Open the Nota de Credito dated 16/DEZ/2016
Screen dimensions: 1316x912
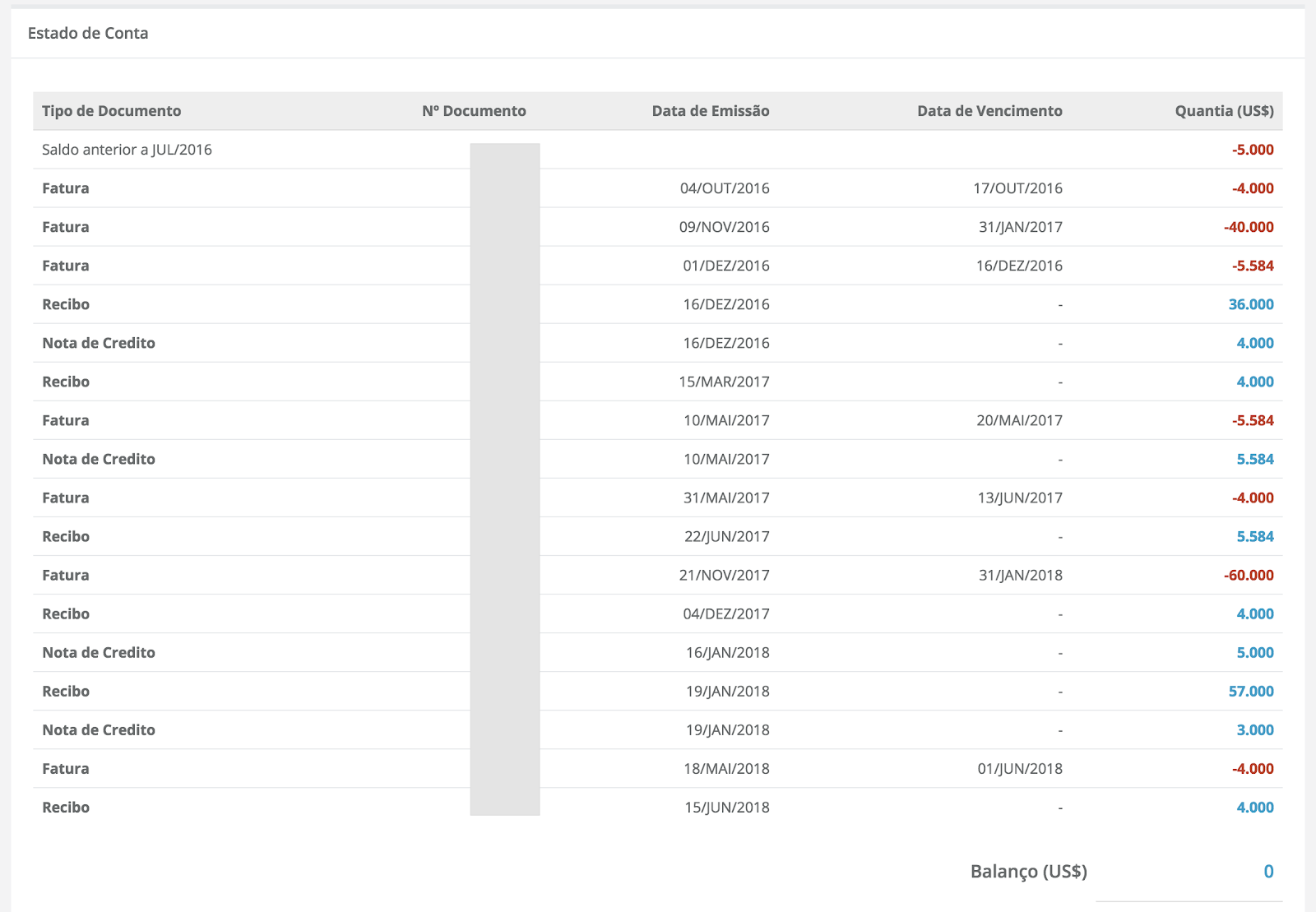[x=99, y=343]
